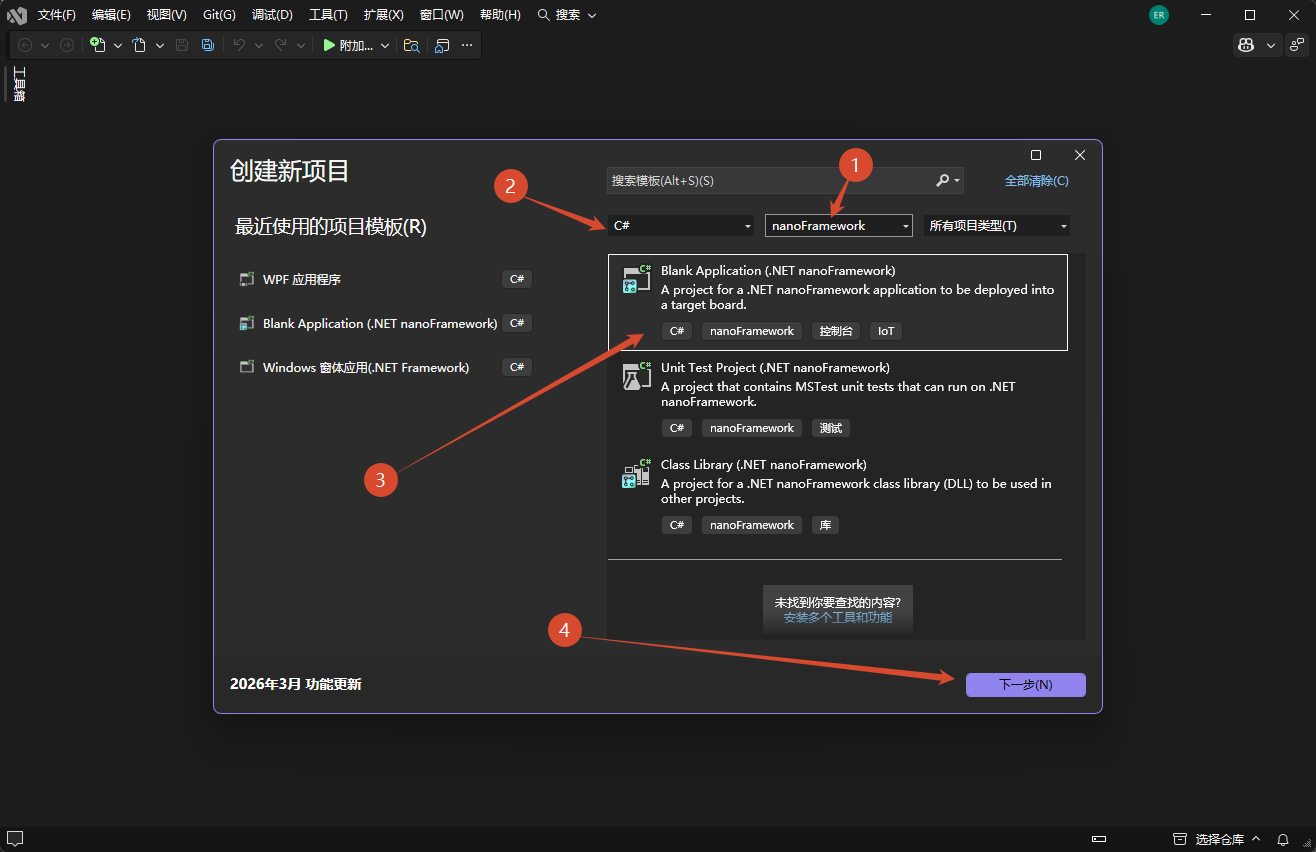Image resolution: width=1316 pixels, height=852 pixels.
Task: Click the navigate backward arrow in toolbar
Action: [25, 45]
